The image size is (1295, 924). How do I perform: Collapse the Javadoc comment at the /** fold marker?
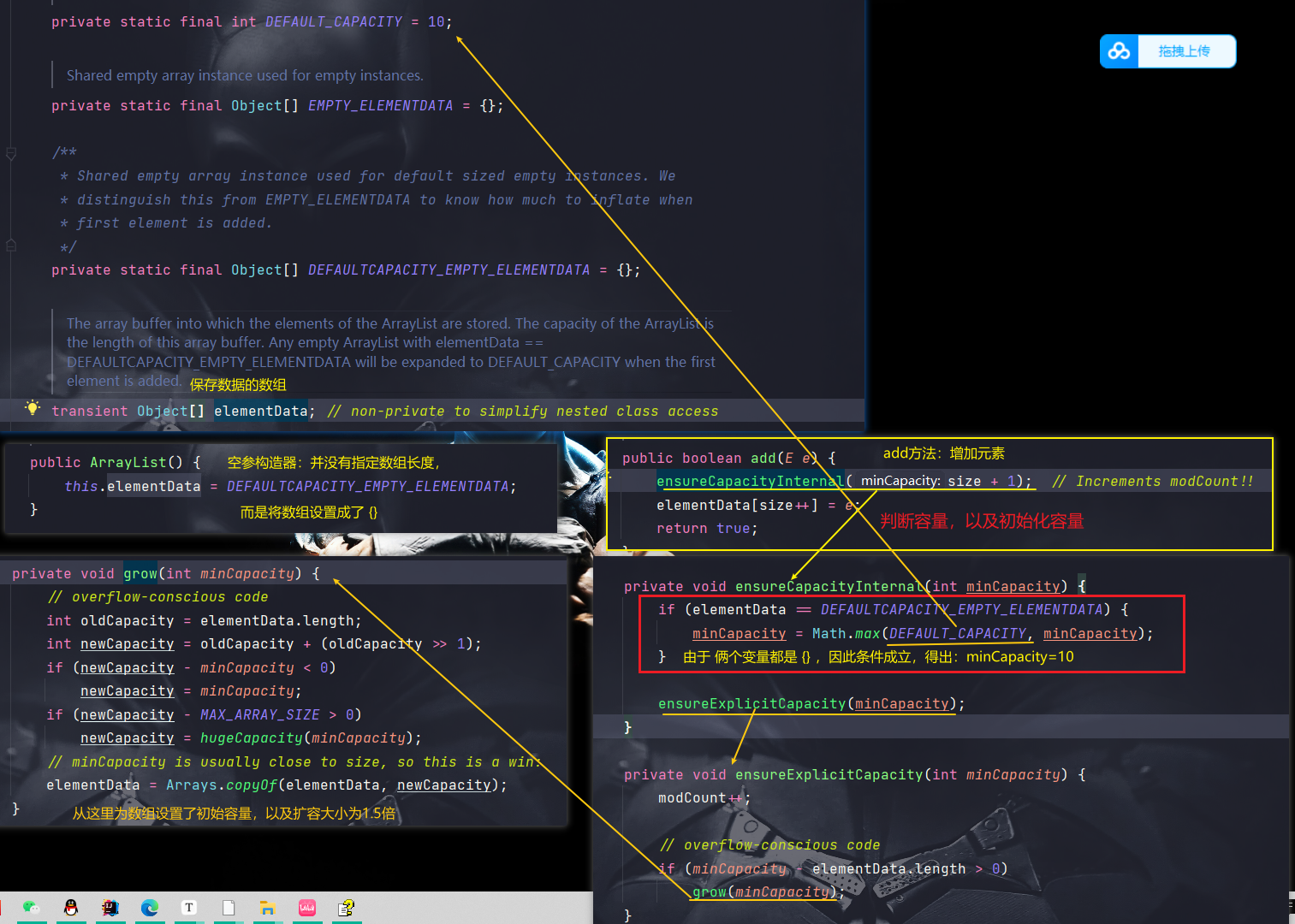click(11, 154)
